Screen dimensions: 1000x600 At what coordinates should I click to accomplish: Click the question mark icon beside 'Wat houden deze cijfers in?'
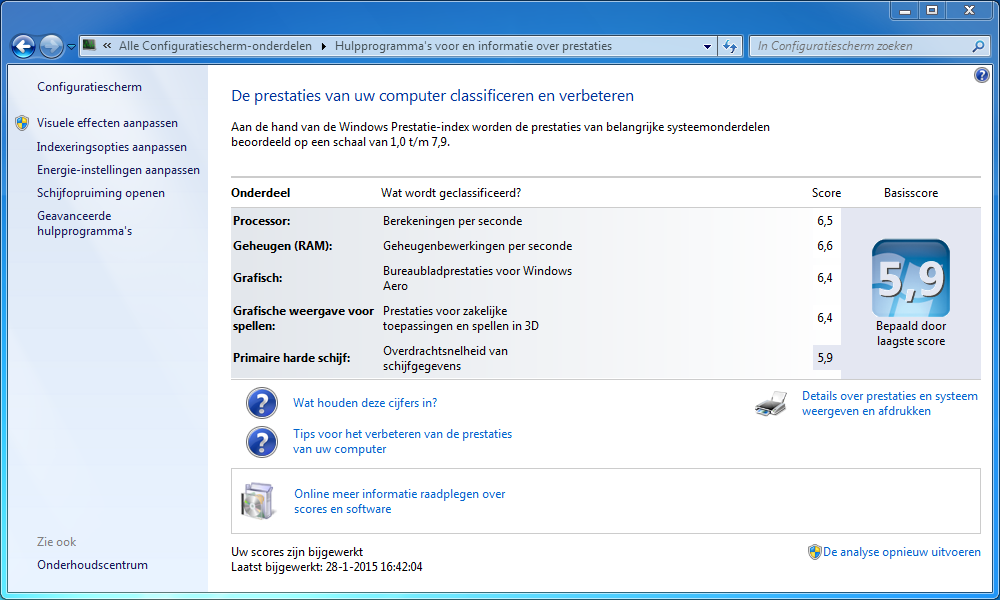(262, 403)
